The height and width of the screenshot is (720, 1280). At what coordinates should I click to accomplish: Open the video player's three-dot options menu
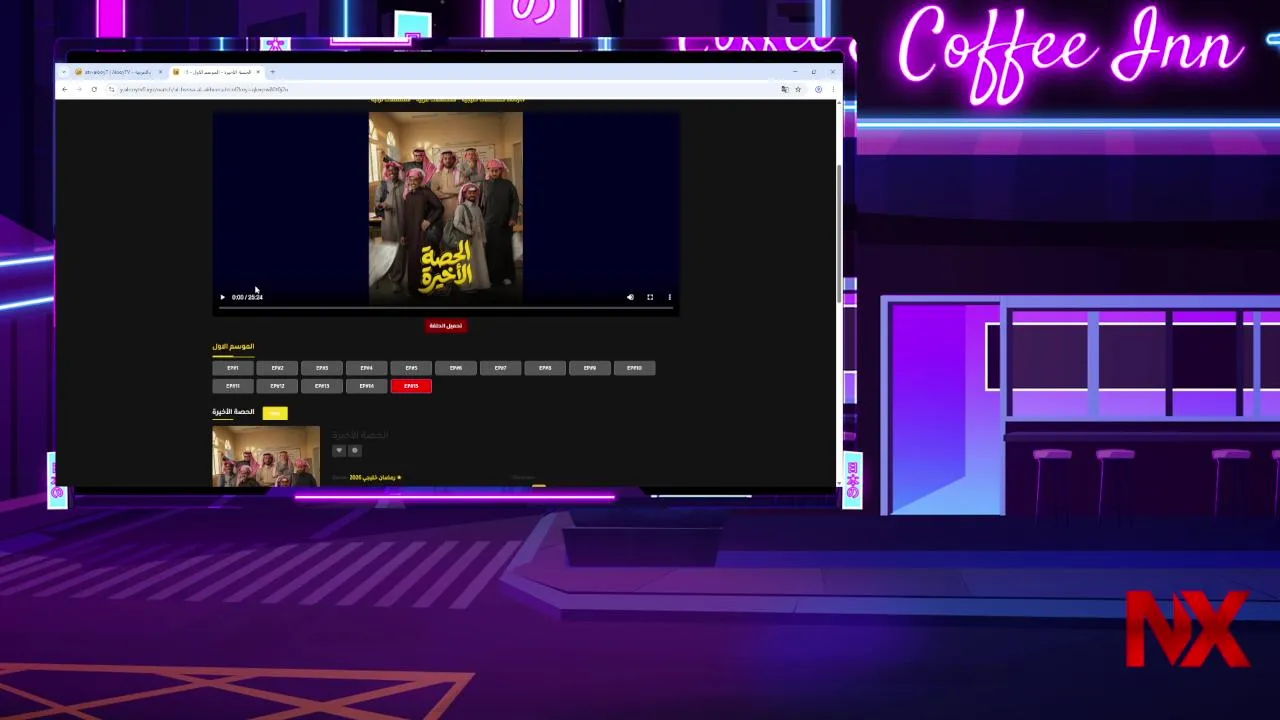coord(670,297)
